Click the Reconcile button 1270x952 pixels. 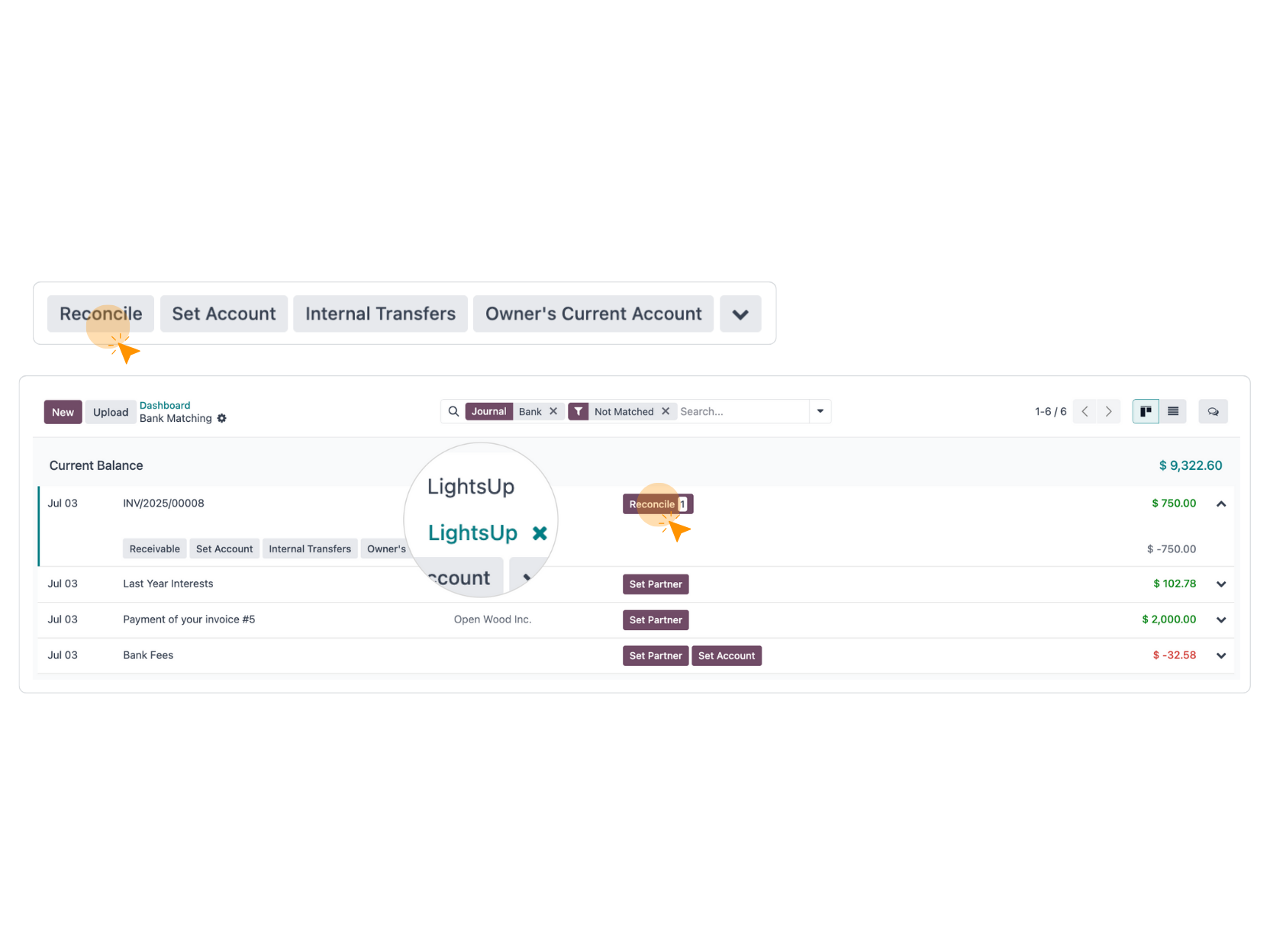(100, 314)
